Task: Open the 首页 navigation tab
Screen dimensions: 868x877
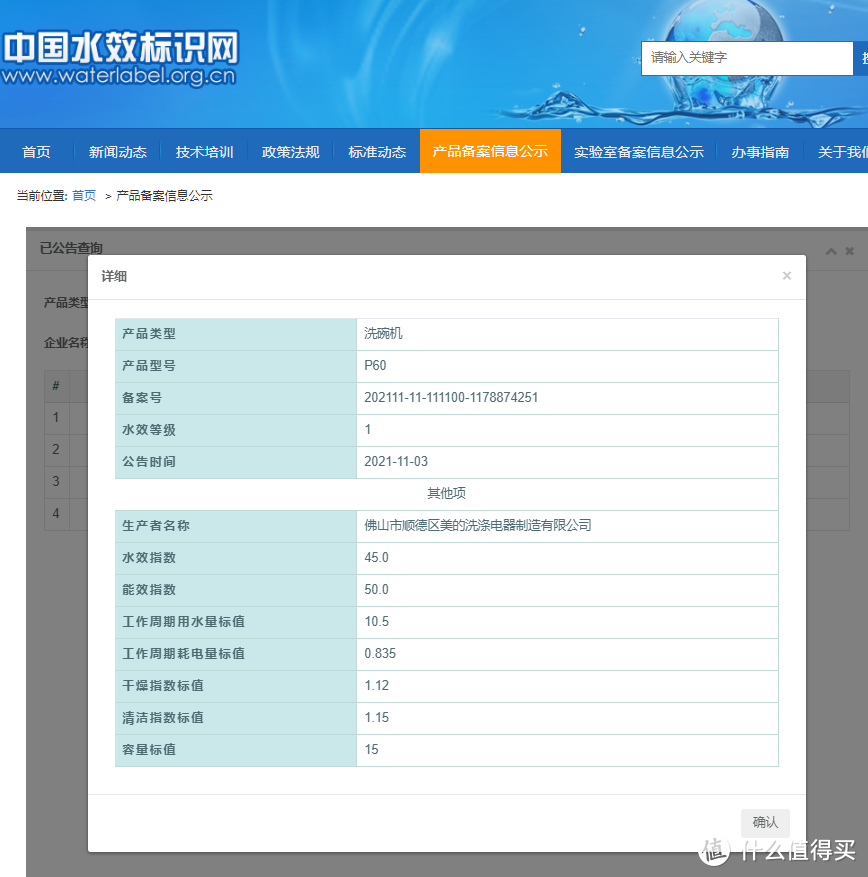Action: (x=37, y=152)
